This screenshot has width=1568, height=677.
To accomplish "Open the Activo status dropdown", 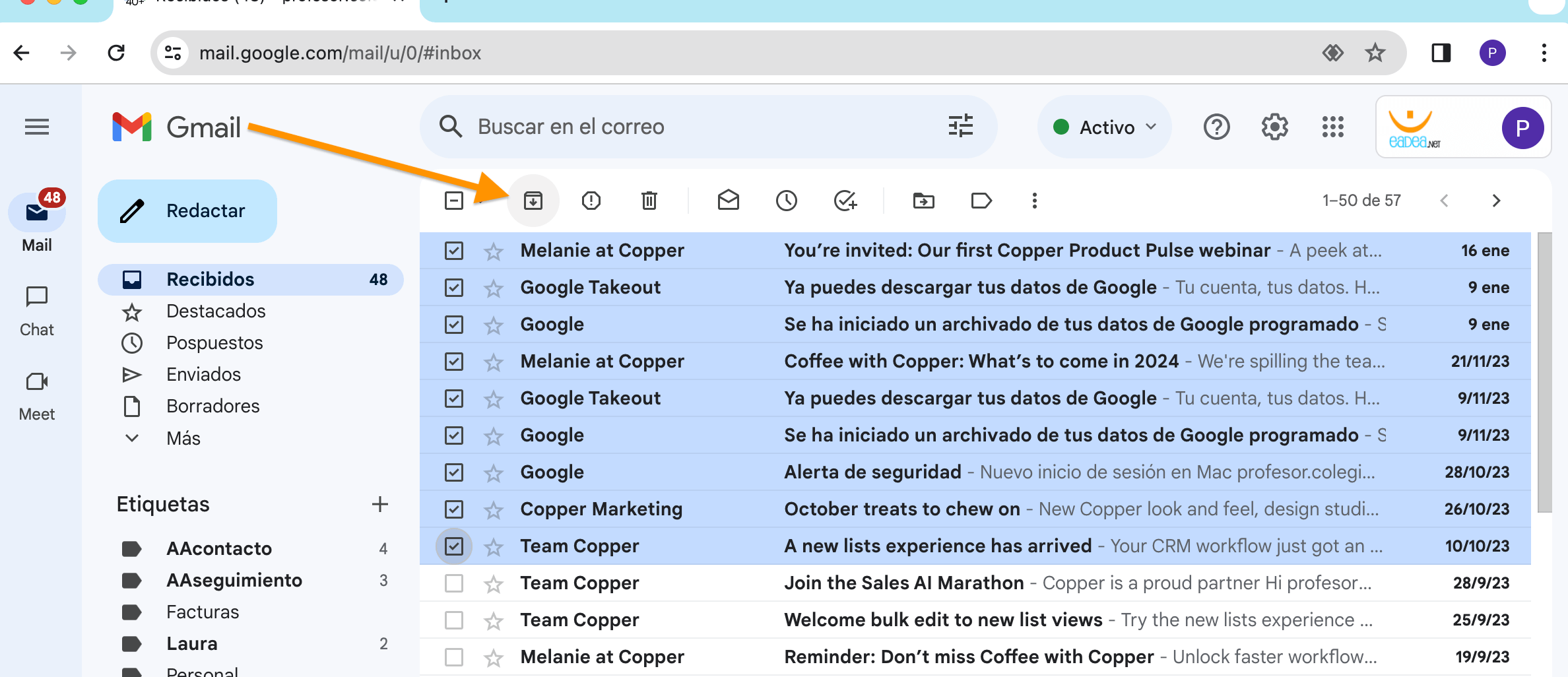I will tap(1105, 127).
